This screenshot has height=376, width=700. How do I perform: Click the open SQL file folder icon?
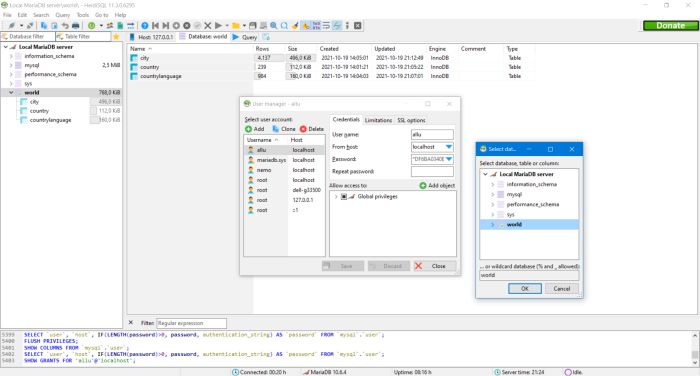tap(236, 25)
